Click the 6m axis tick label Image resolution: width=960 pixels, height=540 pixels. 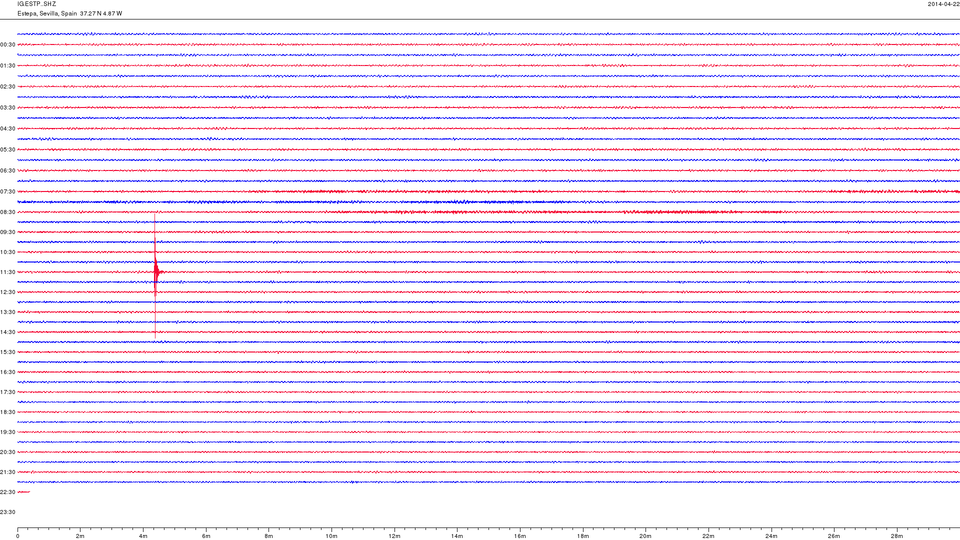point(206,536)
